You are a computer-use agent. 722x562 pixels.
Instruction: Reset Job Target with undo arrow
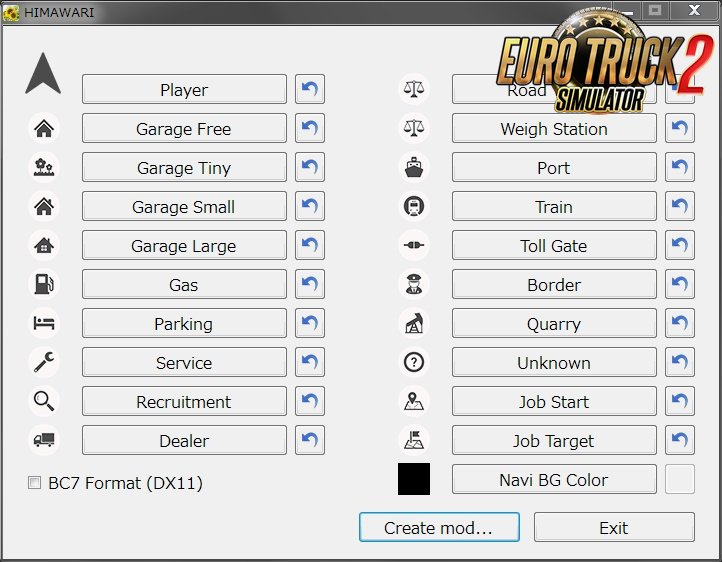(x=680, y=440)
